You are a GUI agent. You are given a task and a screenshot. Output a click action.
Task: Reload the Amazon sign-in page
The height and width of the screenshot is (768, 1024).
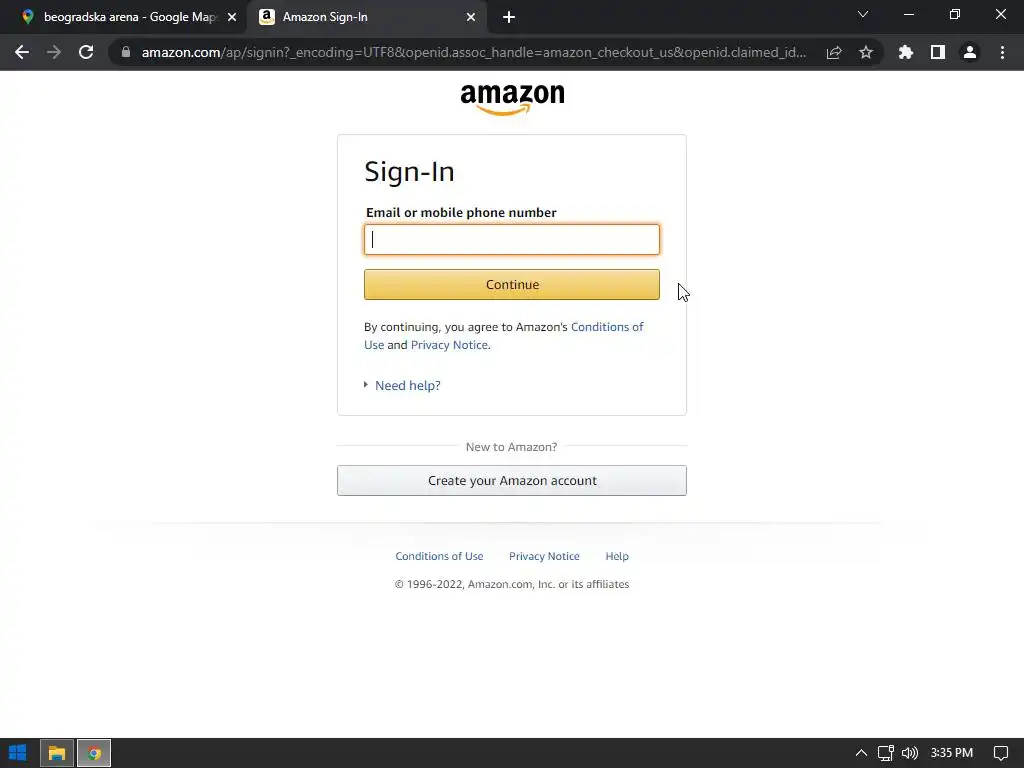tap(86, 52)
